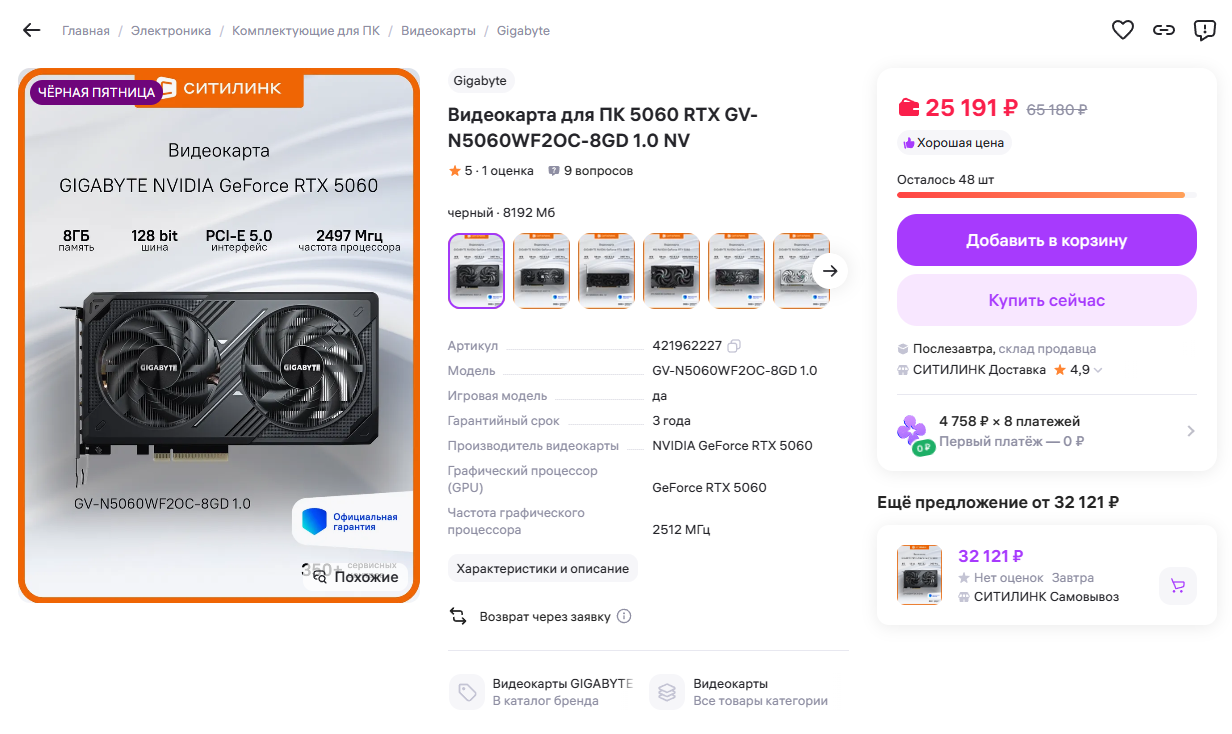Add product to favorites with heart icon

click(x=1123, y=30)
